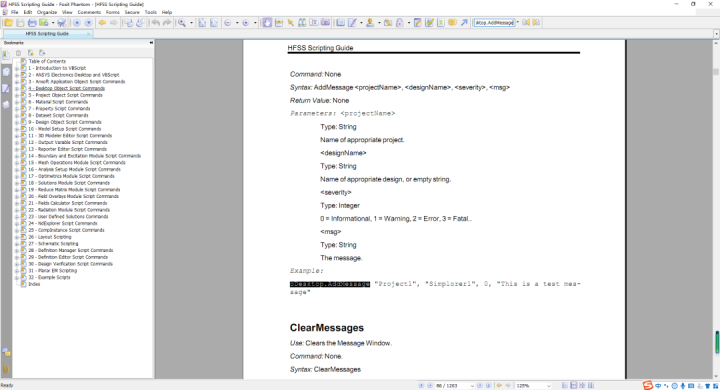Toggle continuous page layout in status bar

574,385
